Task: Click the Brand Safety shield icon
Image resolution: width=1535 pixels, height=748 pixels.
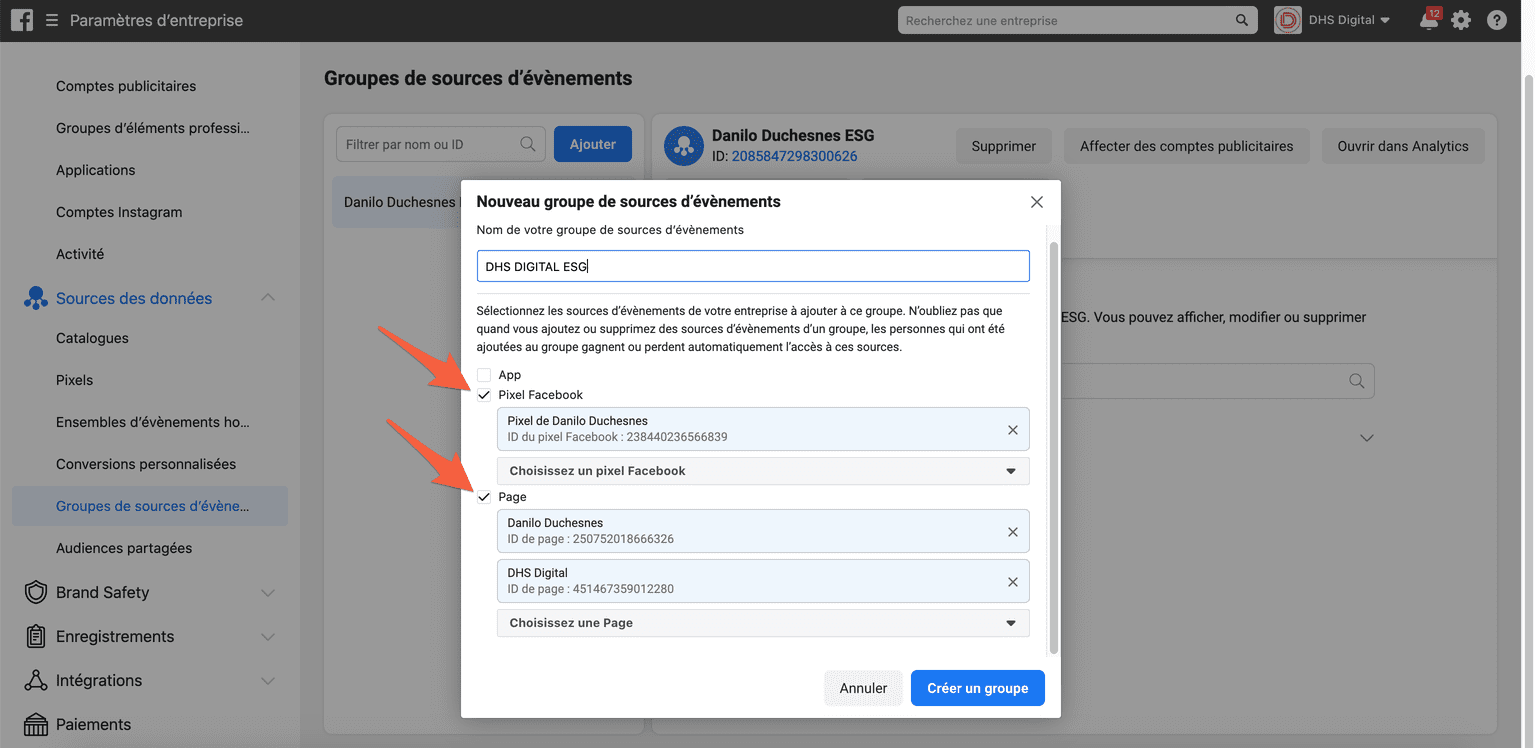Action: pyautogui.click(x=36, y=592)
